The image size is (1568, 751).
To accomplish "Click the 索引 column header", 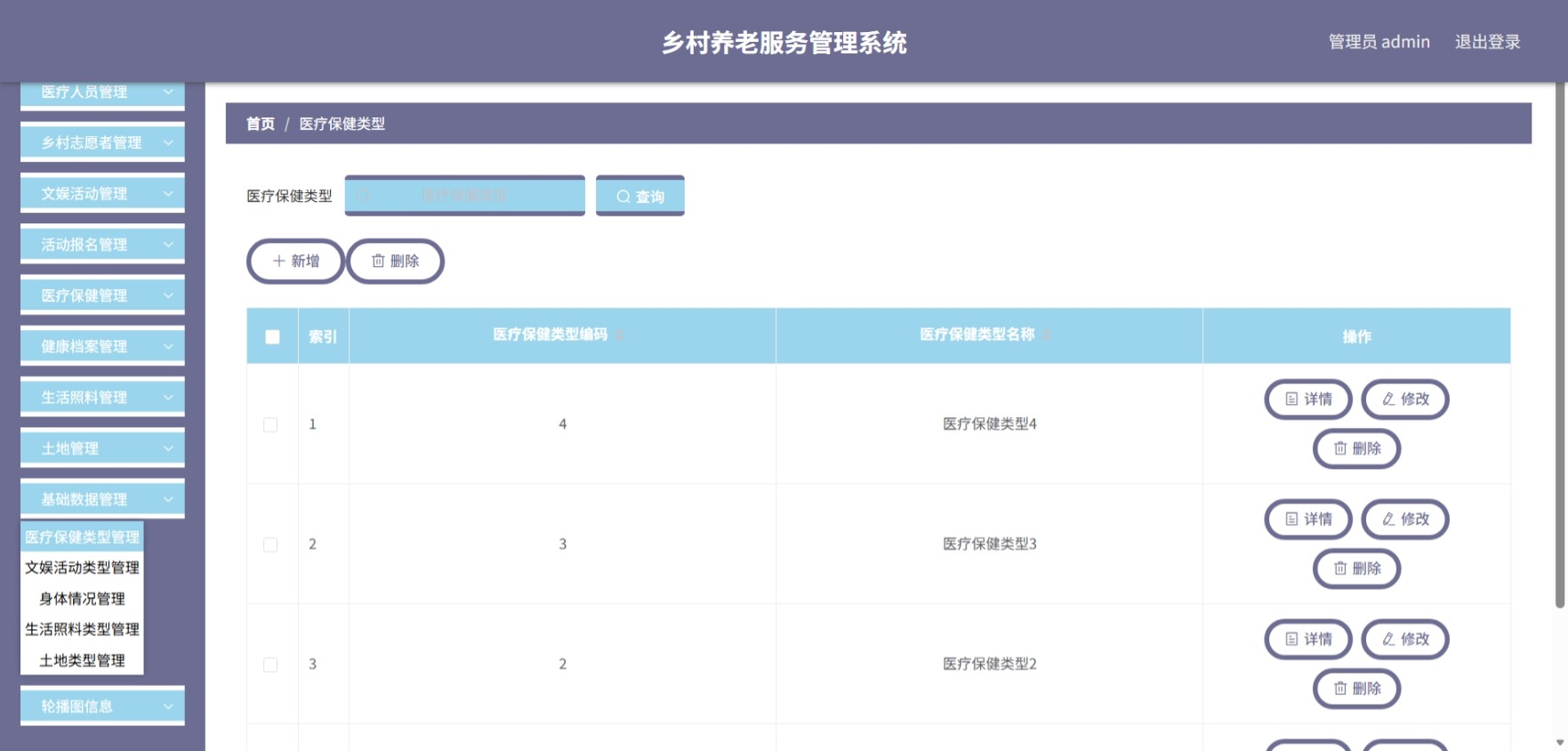I will [323, 336].
